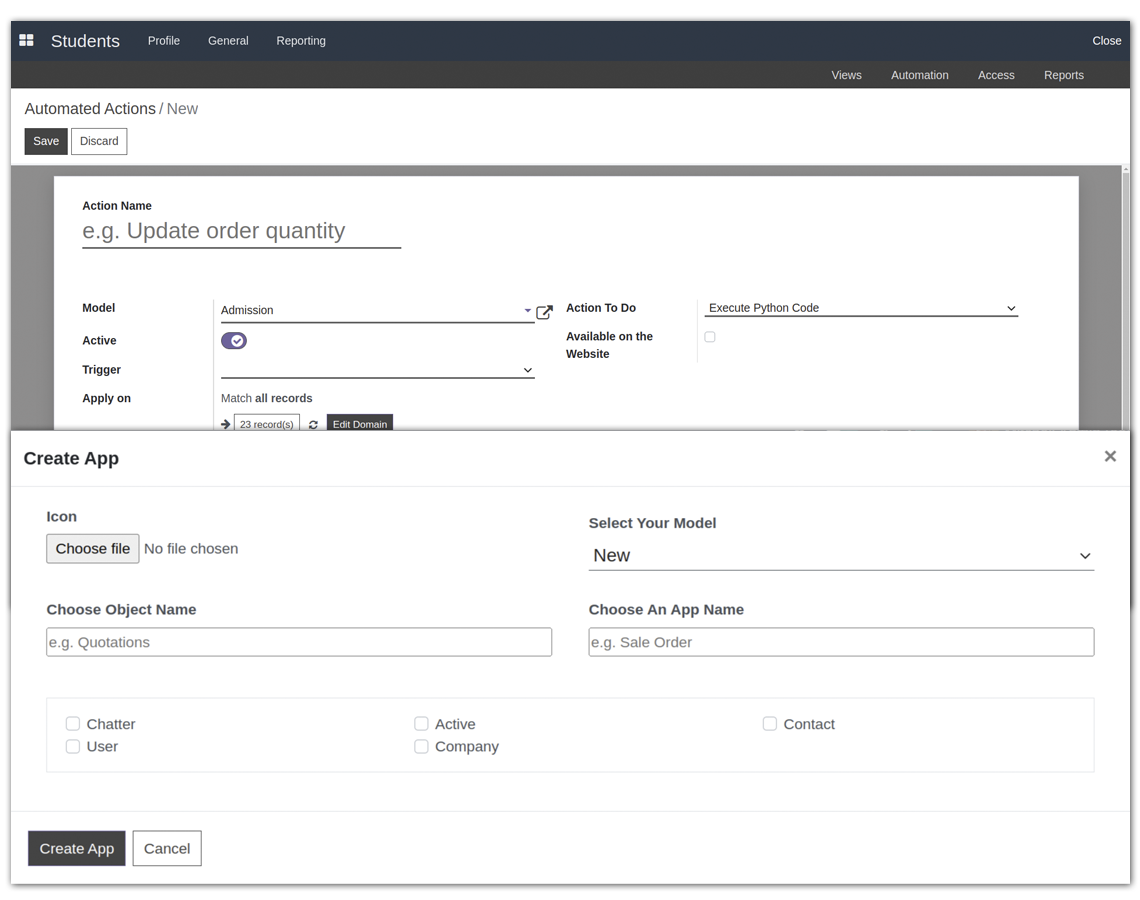Click the Action Name input field
1140x900 pixels.
coord(241,231)
